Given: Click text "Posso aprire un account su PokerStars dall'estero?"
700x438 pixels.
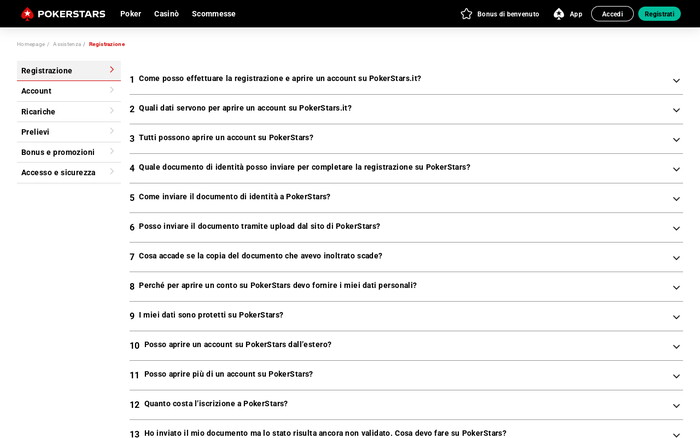Looking at the screenshot, I should pos(238,345).
